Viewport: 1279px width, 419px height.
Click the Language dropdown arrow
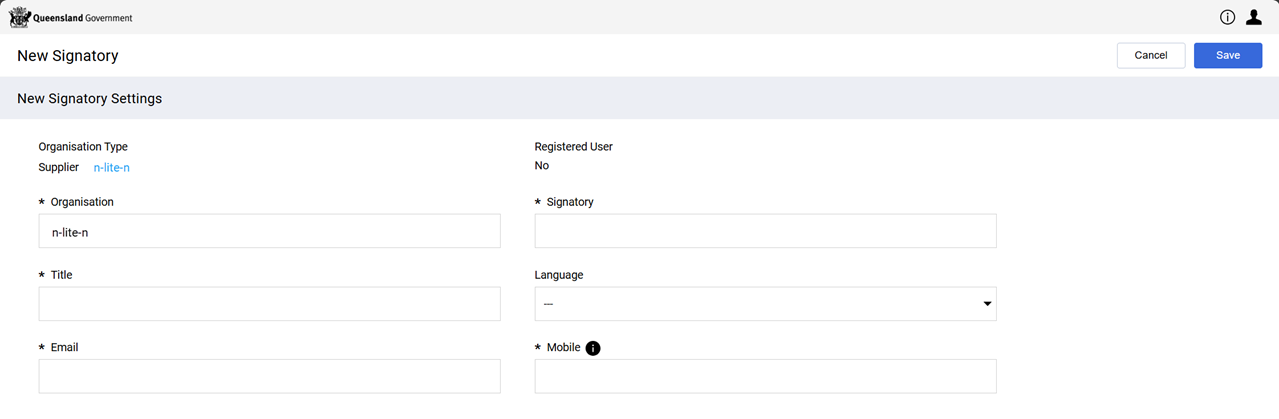pyautogui.click(x=987, y=304)
